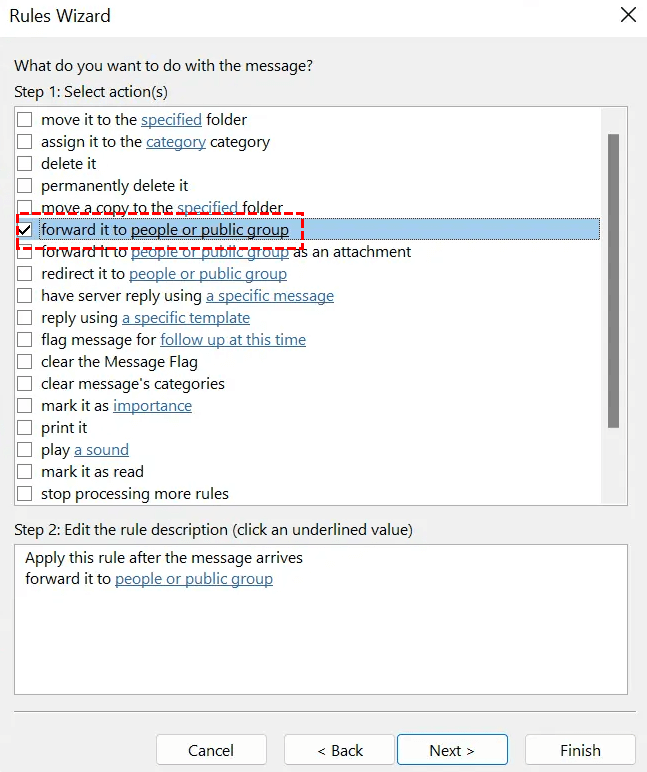Click the actions list vertical scrollbar
This screenshot has height=772, width=647.
(613, 280)
